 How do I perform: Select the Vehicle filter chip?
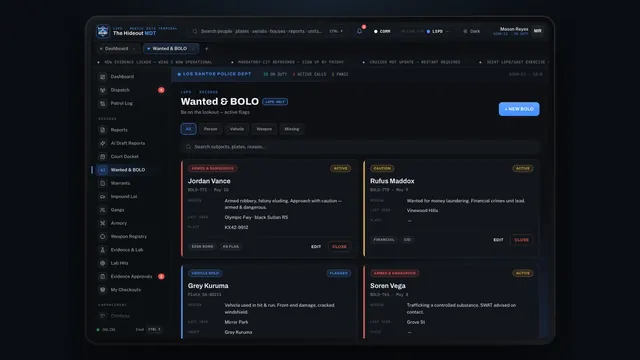[x=237, y=129]
